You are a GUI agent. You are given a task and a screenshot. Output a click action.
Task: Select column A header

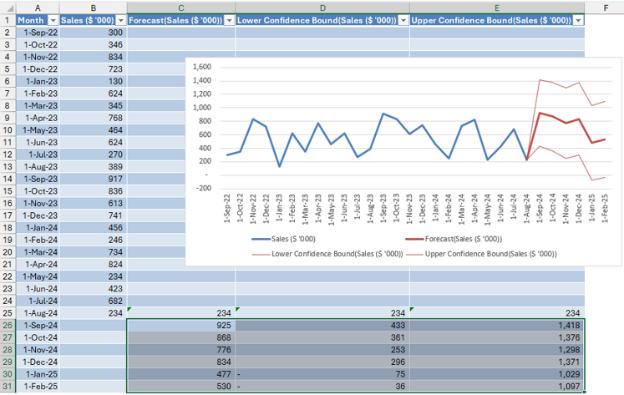[x=38, y=8]
